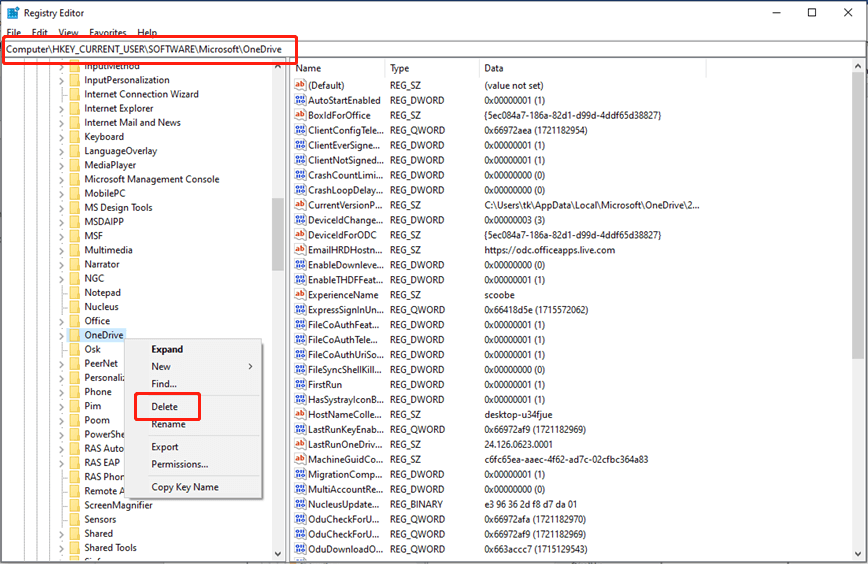This screenshot has height=564, width=868.
Task: Select Permissions... in the context menu
Action: [x=180, y=464]
